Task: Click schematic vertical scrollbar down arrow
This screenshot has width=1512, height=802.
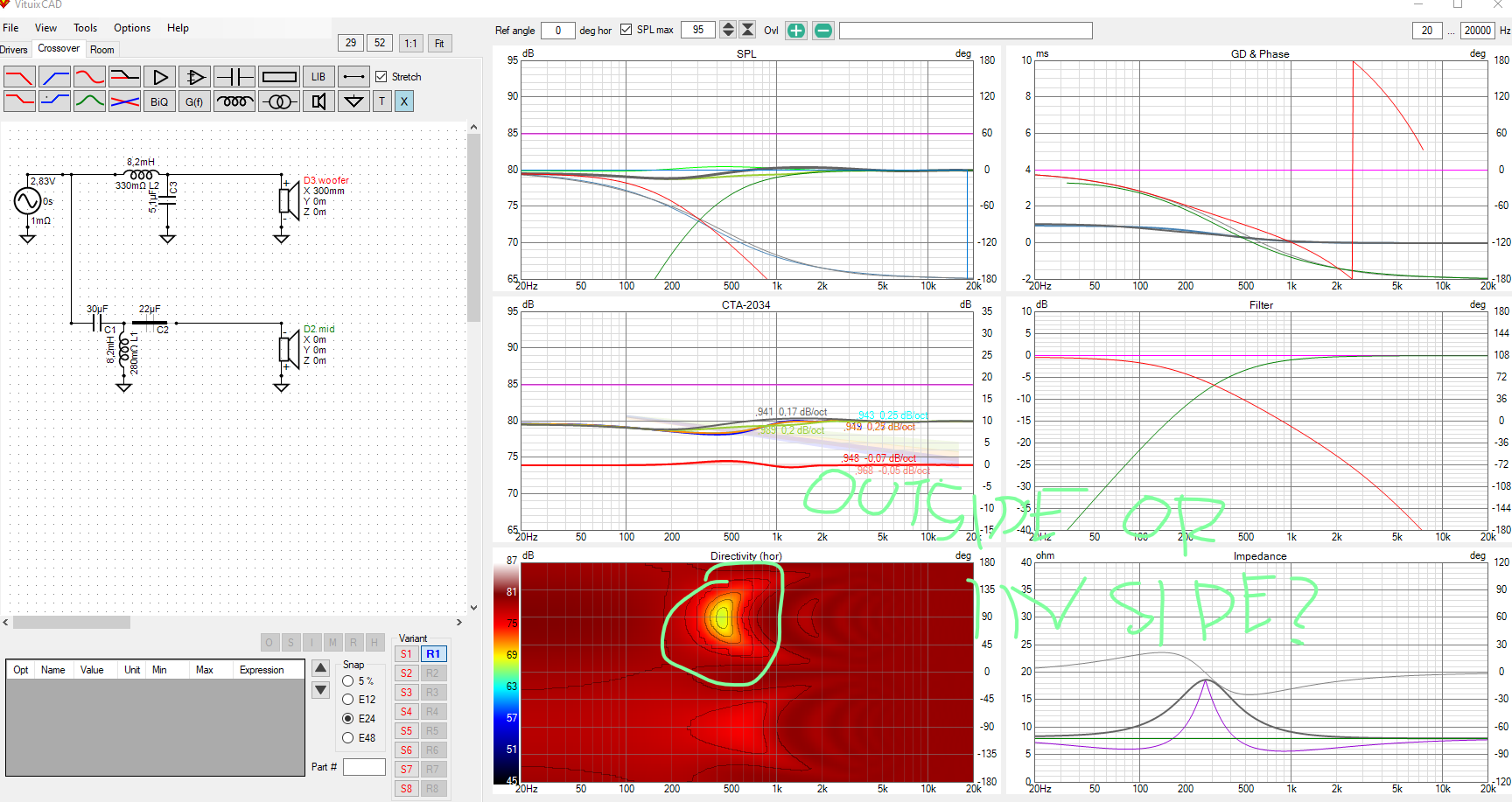Action: click(x=473, y=608)
